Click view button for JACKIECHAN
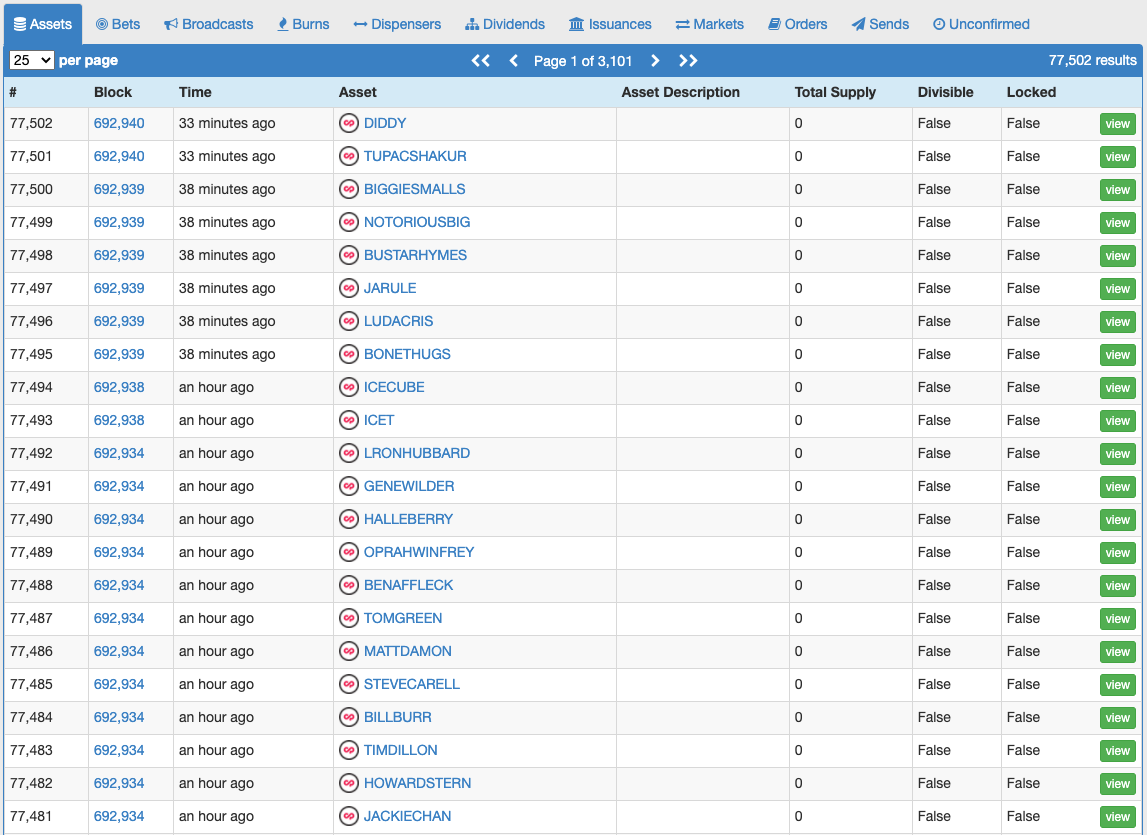 coord(1117,816)
